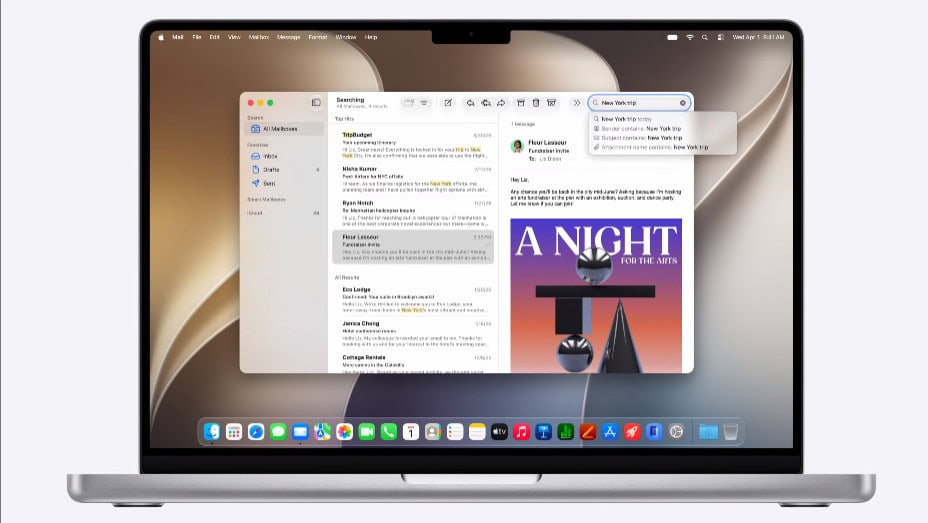Forward the message with the toolbar arrow
The image size is (928, 523).
[501, 103]
